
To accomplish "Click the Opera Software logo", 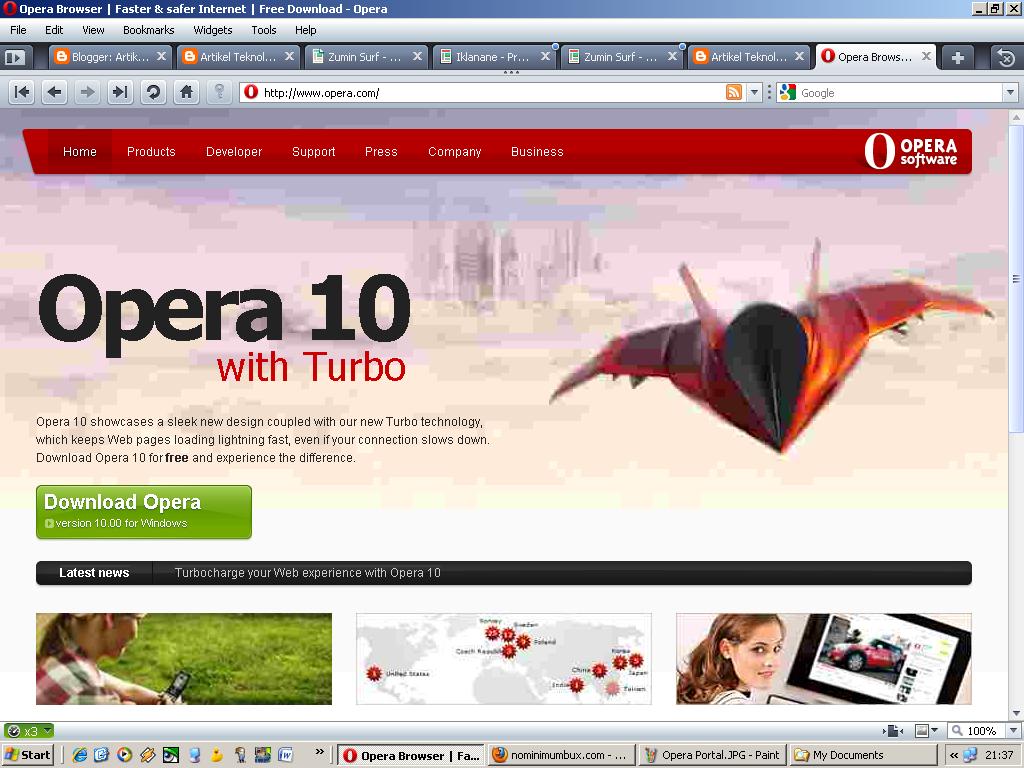I will pyautogui.click(x=911, y=152).
